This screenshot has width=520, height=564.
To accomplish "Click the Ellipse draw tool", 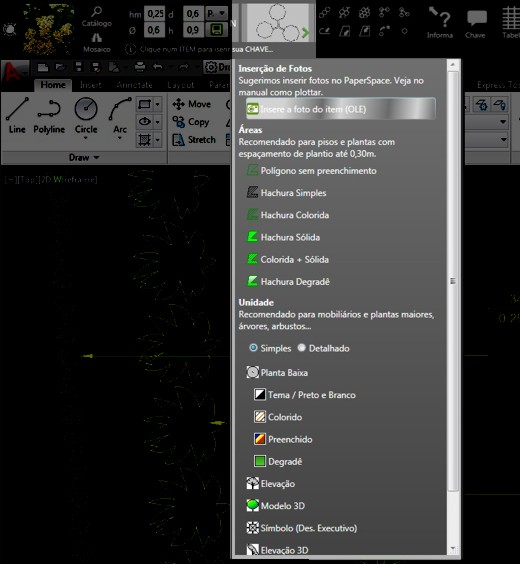I will coord(145,122).
